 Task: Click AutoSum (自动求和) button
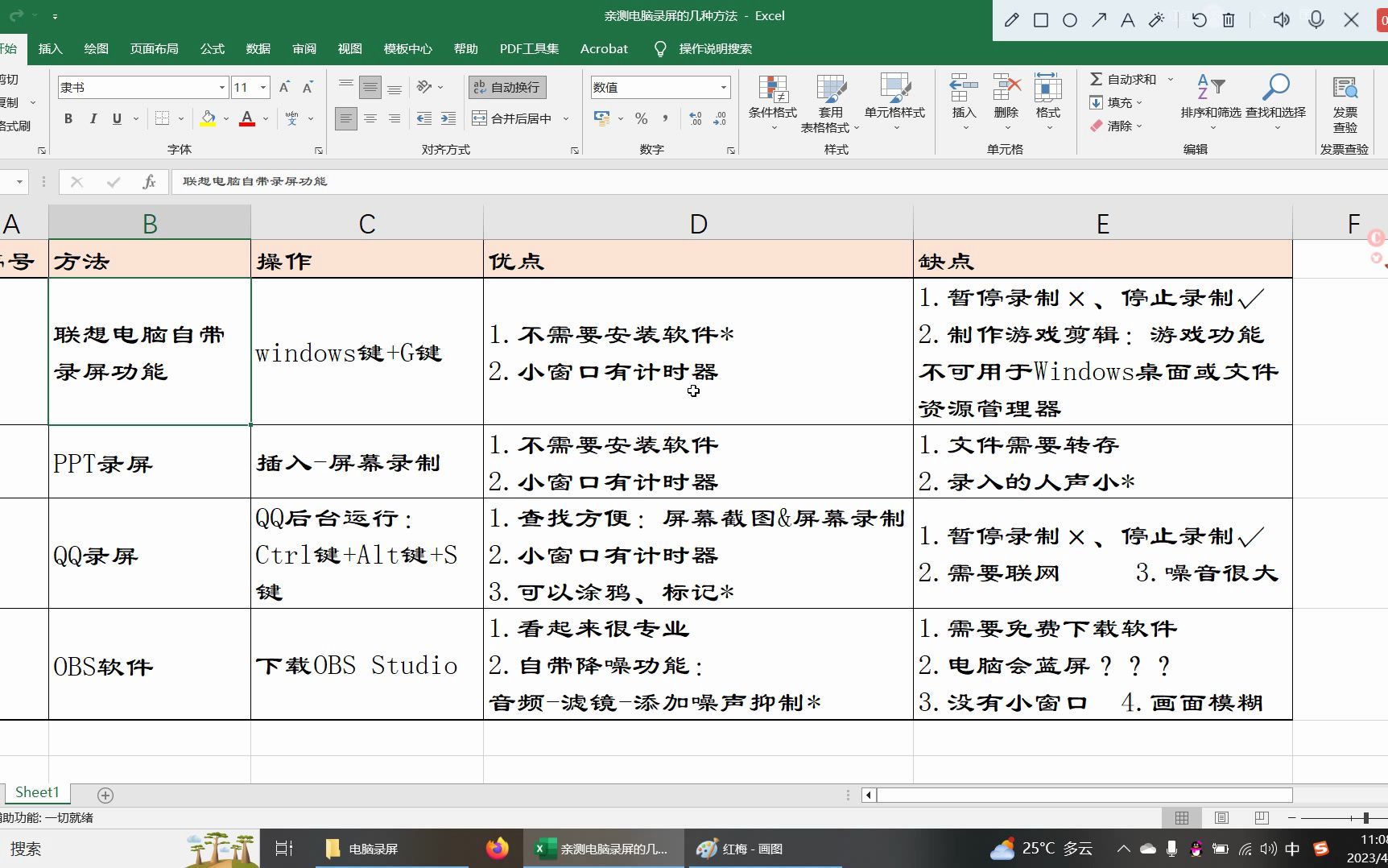point(1122,79)
